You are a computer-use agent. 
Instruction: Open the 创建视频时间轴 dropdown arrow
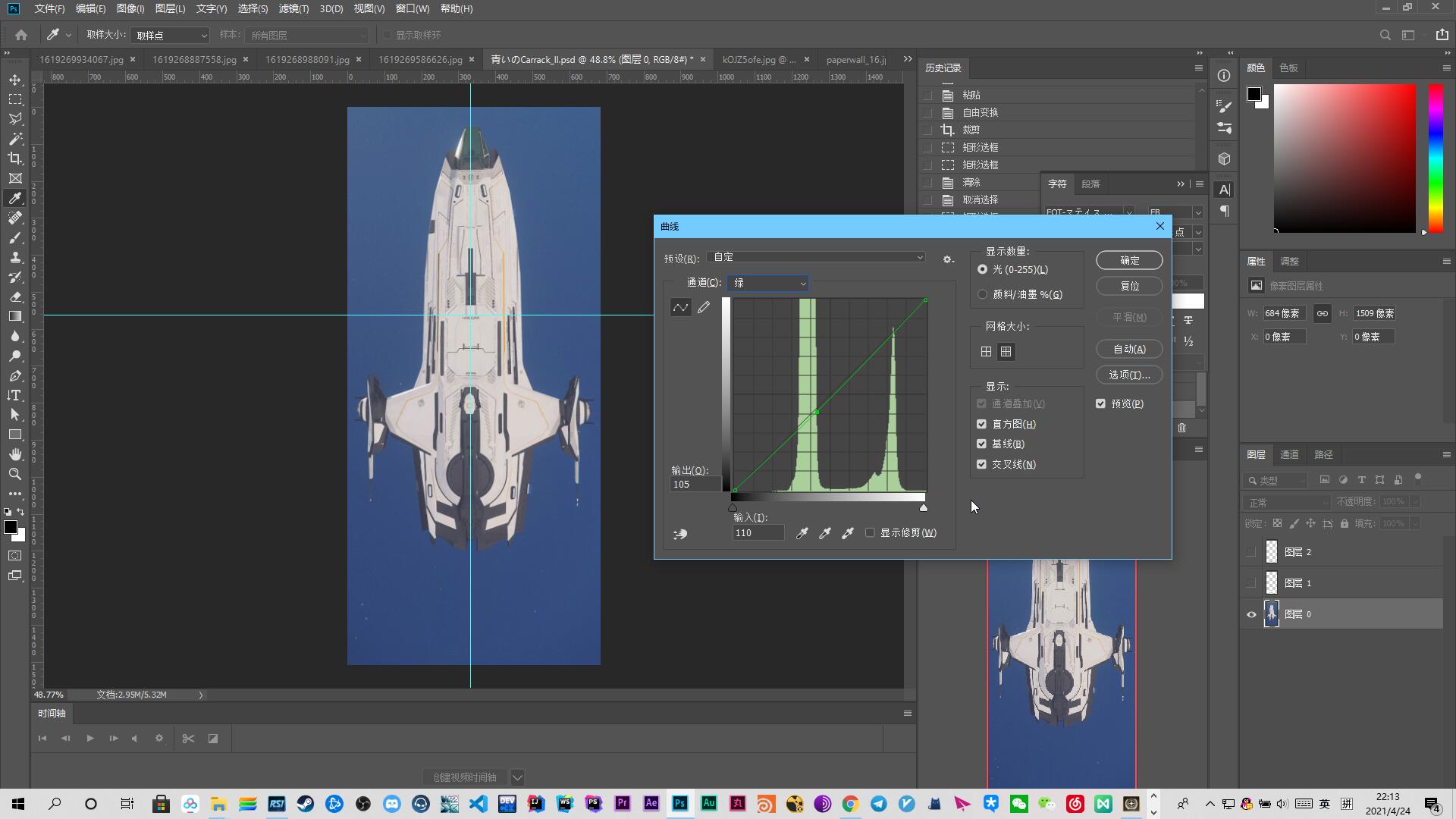(x=517, y=777)
